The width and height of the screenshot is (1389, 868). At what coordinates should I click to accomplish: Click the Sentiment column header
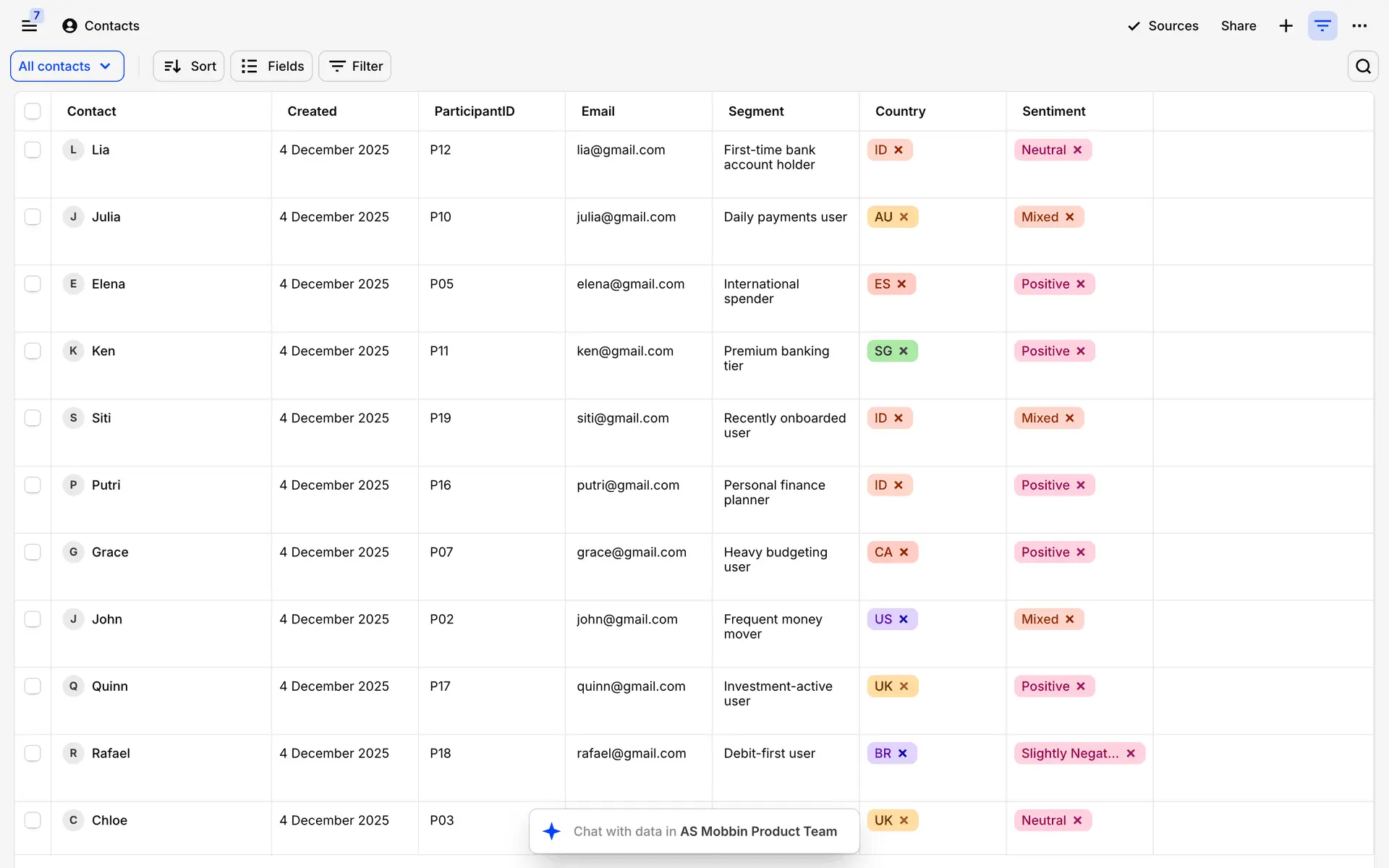[x=1053, y=111]
